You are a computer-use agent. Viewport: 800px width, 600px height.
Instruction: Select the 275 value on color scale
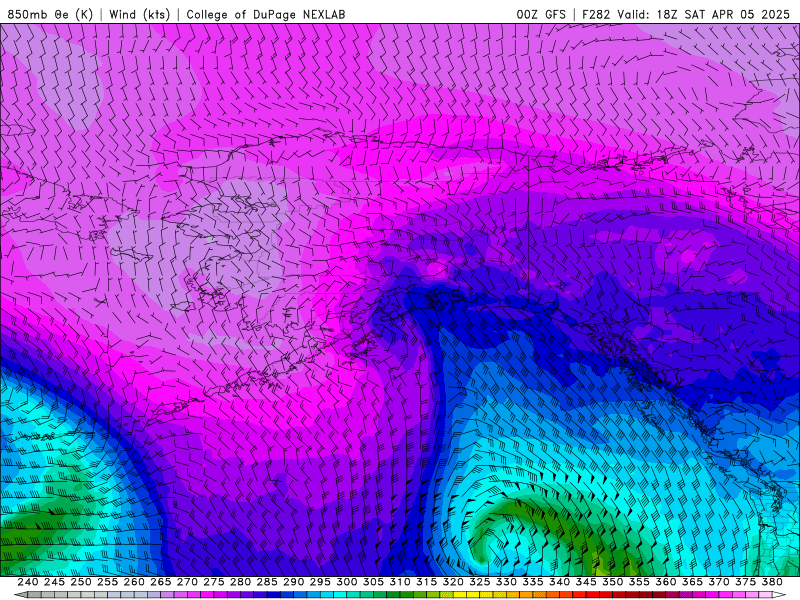(213, 582)
